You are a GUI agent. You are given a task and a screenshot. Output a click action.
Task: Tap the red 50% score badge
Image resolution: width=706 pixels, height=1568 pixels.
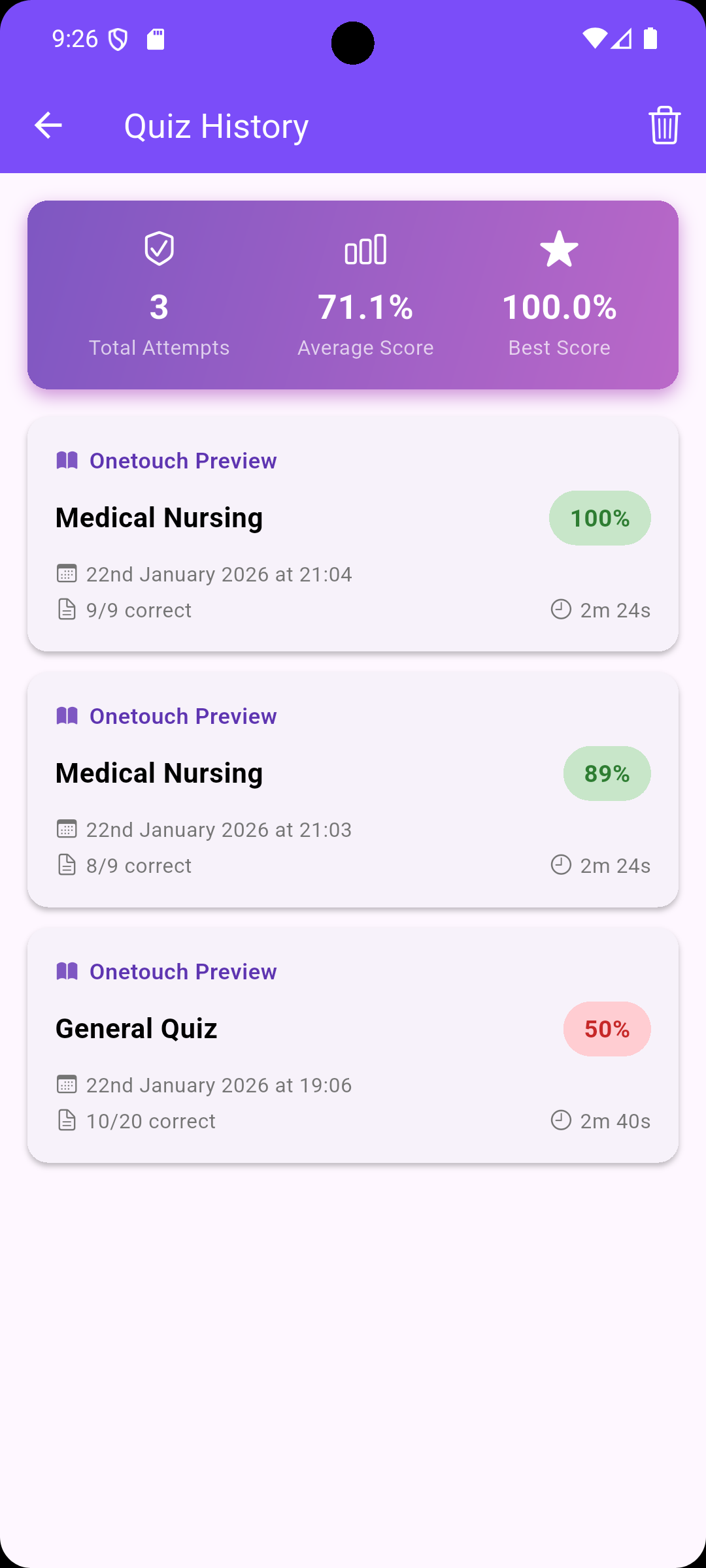coord(607,1029)
